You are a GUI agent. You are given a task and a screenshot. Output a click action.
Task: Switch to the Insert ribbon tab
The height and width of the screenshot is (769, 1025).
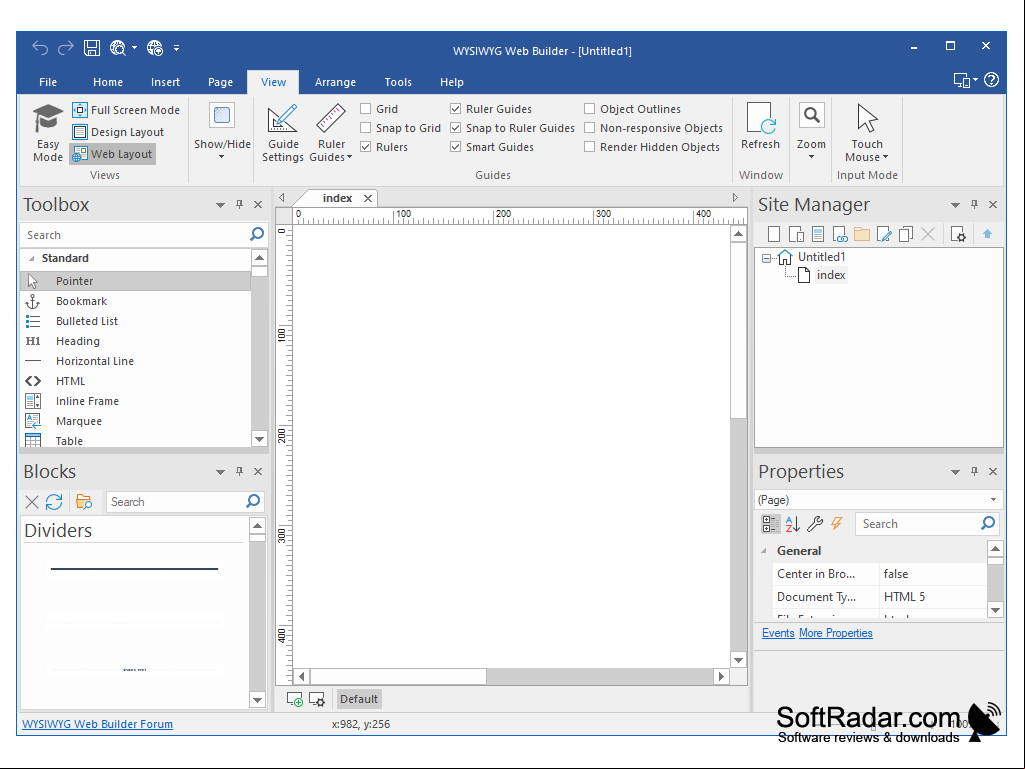[165, 82]
